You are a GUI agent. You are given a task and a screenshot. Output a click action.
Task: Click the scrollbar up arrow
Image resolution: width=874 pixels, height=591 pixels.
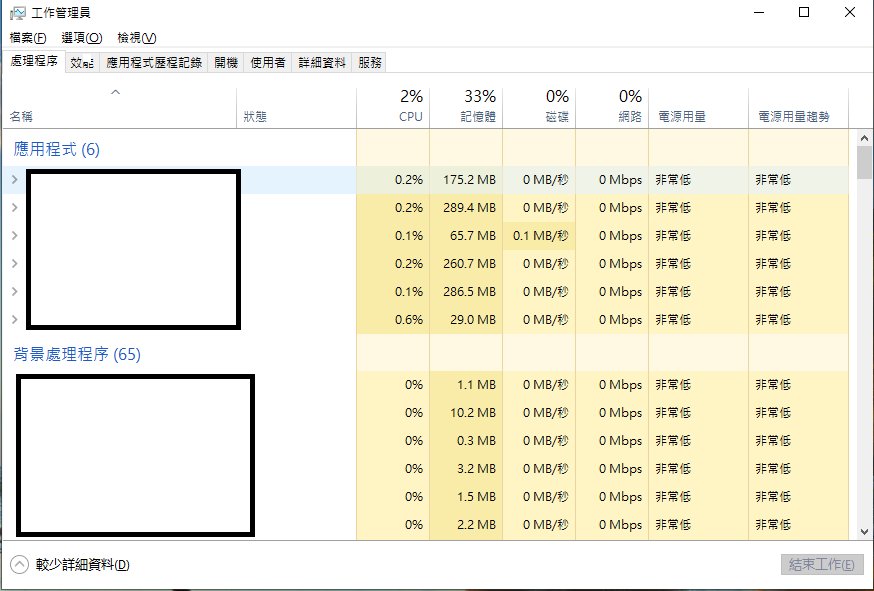[865, 136]
